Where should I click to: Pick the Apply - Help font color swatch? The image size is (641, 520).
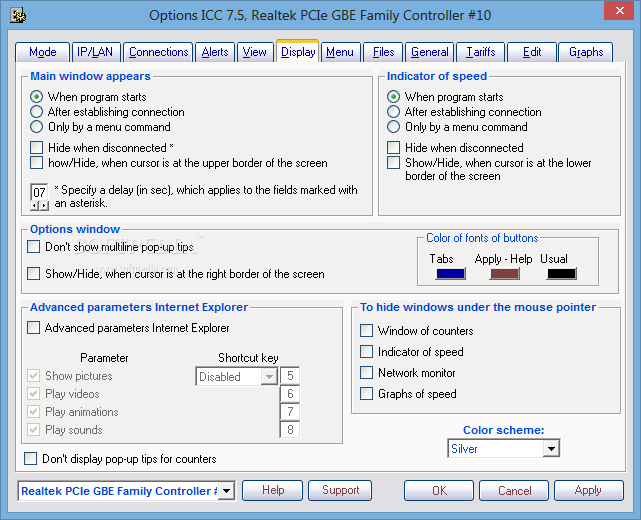(x=504, y=273)
